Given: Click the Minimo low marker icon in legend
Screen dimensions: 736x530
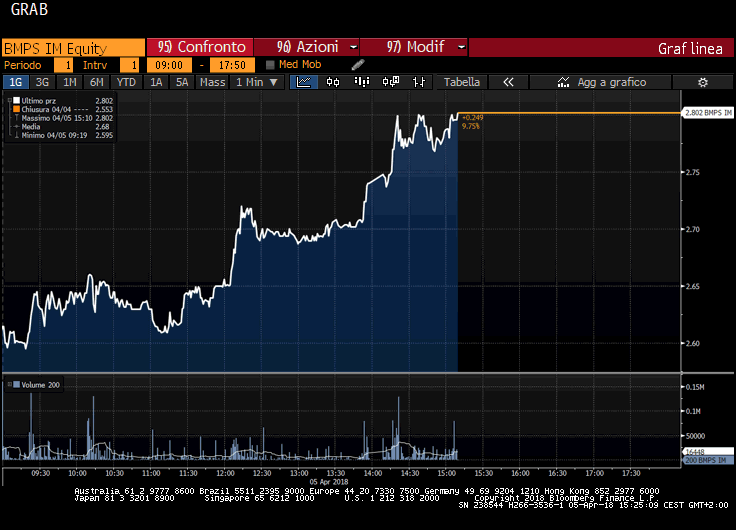Looking at the screenshot, I should tap(17, 135).
